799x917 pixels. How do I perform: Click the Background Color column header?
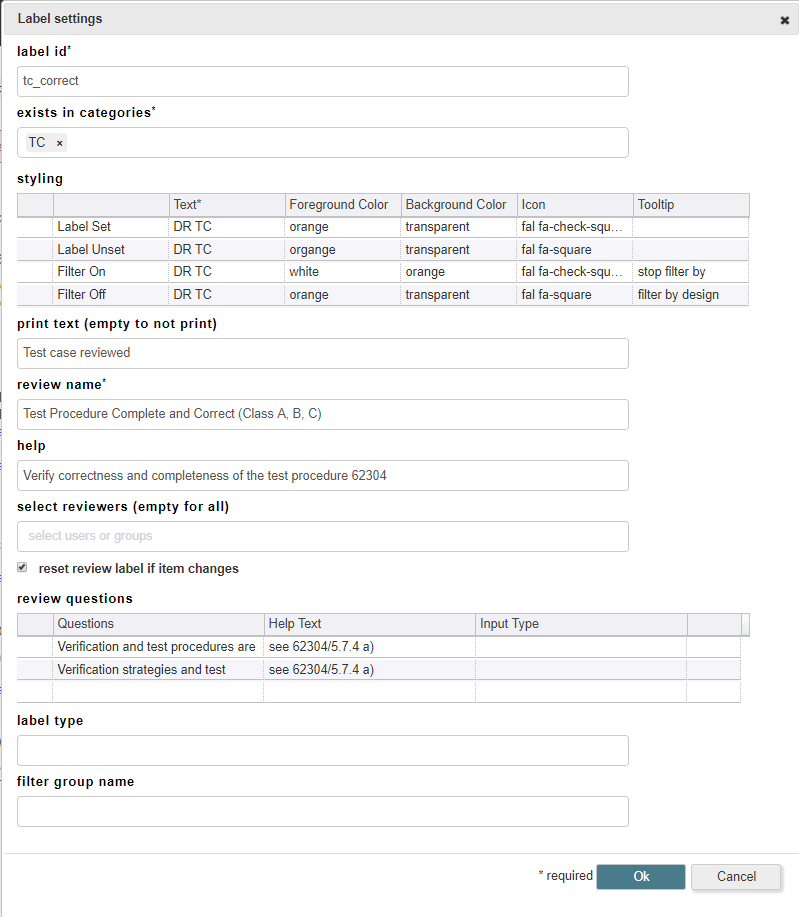click(x=459, y=205)
